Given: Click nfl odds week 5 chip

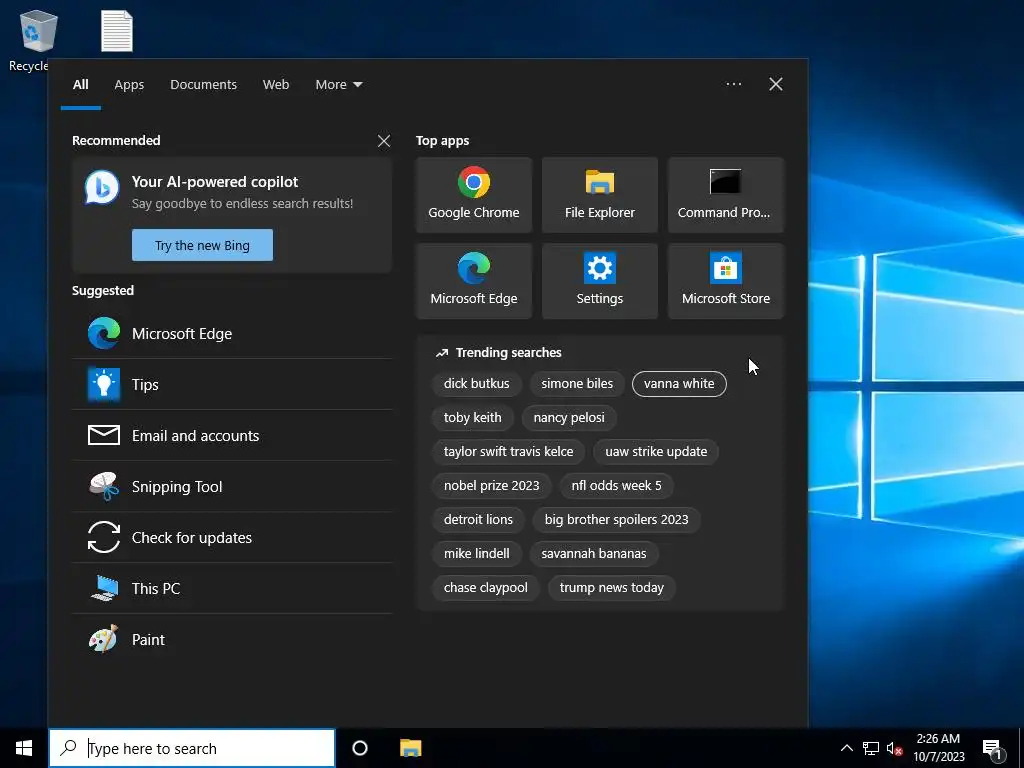Looking at the screenshot, I should pos(616,485).
